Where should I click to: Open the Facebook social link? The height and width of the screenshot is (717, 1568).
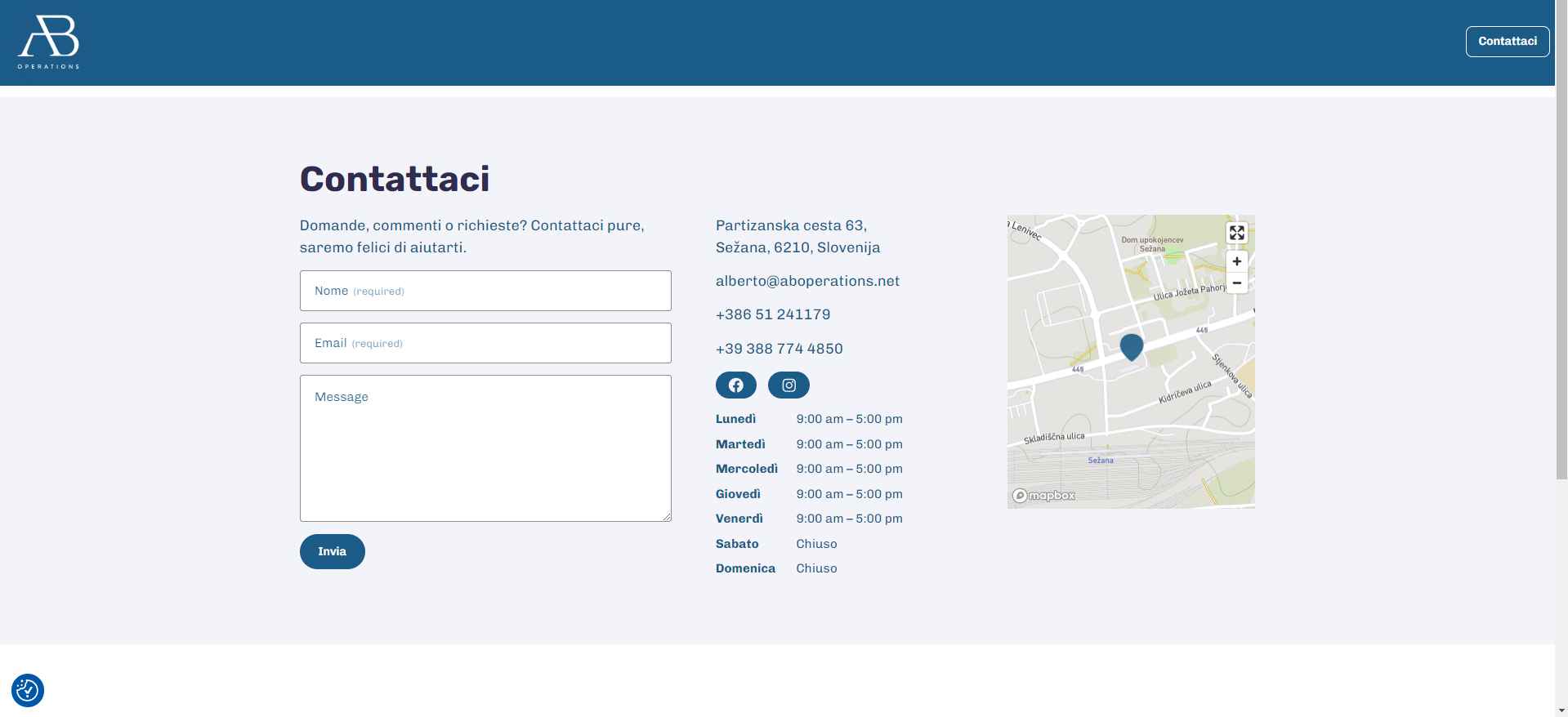[735, 385]
